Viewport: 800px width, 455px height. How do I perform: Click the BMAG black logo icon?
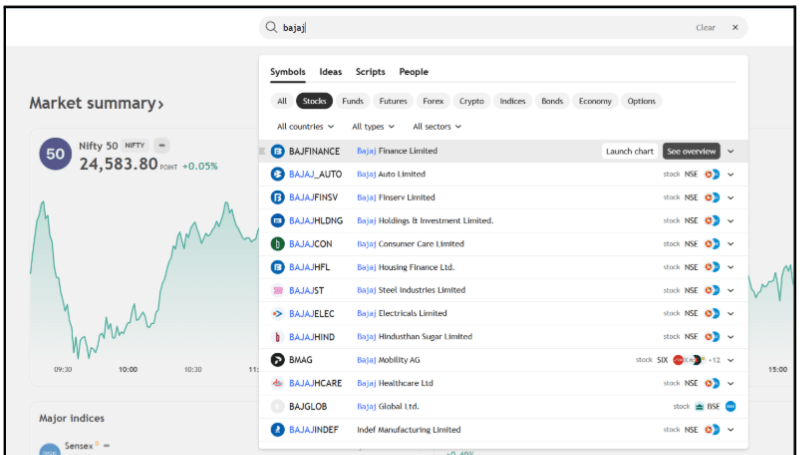pos(278,360)
